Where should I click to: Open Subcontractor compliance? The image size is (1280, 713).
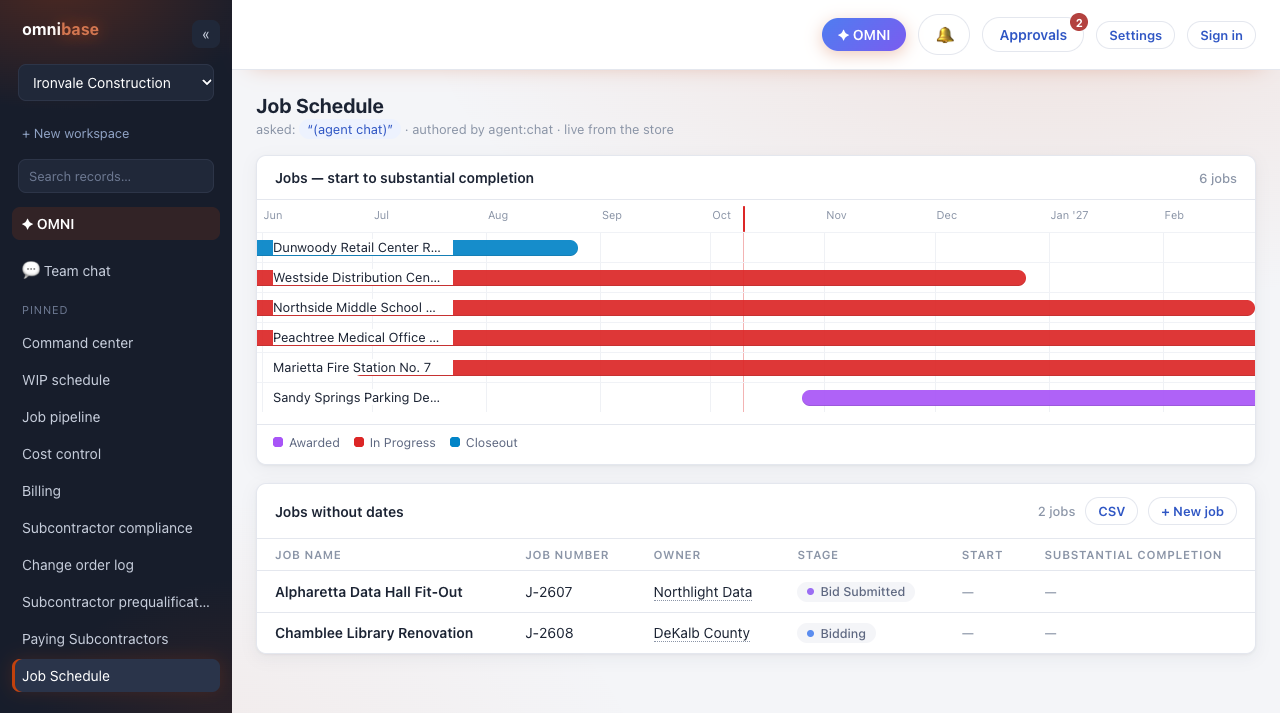(x=116, y=528)
